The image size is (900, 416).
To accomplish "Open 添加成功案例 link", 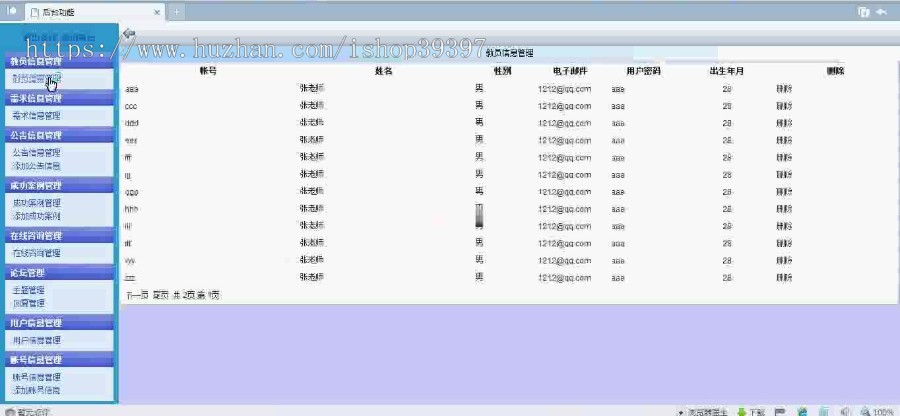I will (x=36, y=216).
